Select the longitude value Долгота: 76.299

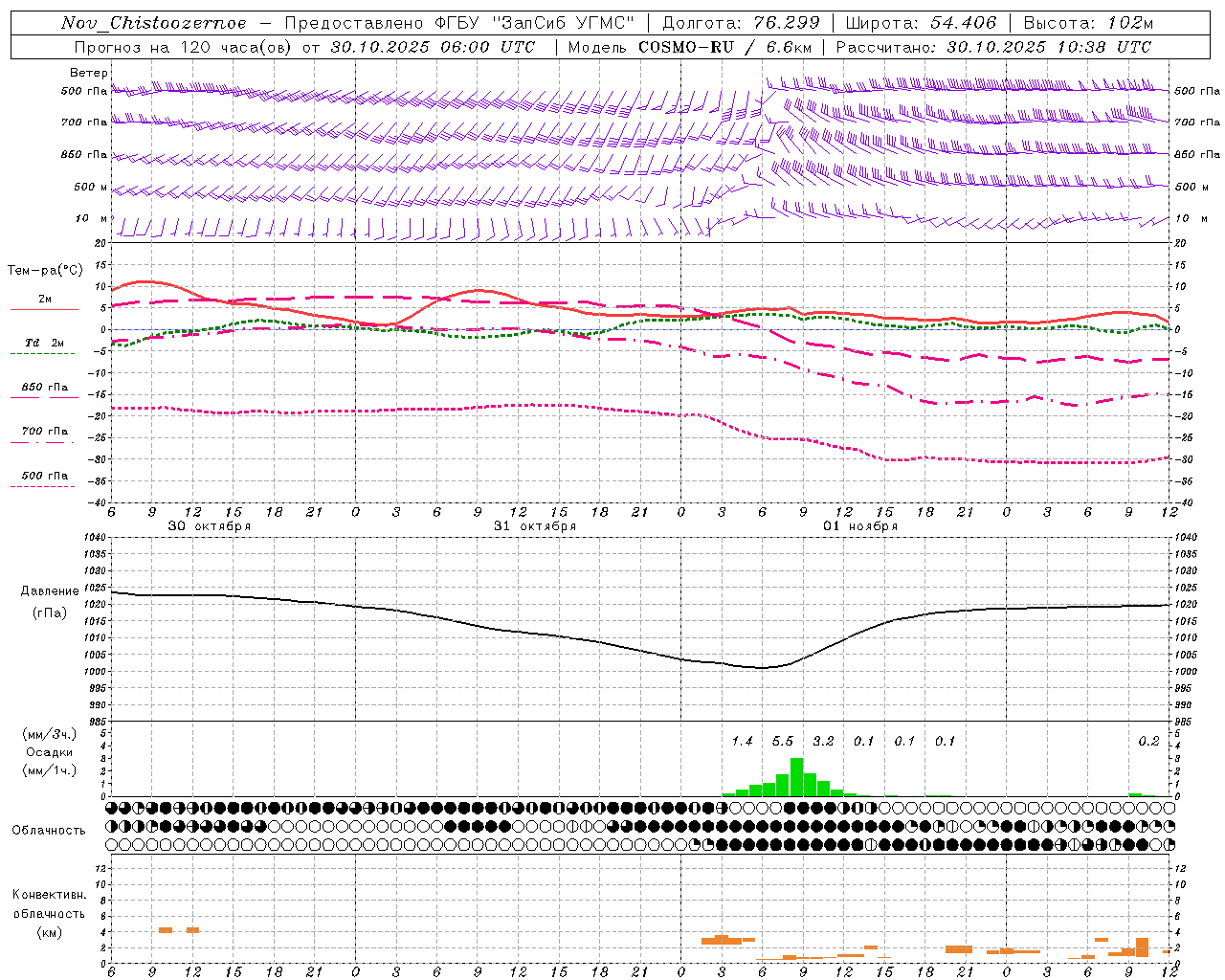pos(742,23)
